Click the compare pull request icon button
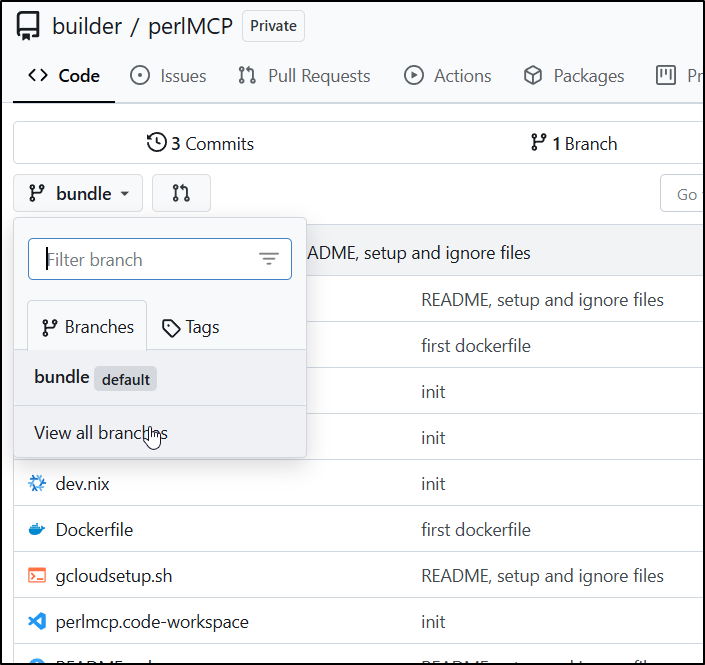This screenshot has height=665, width=705. coord(181,193)
